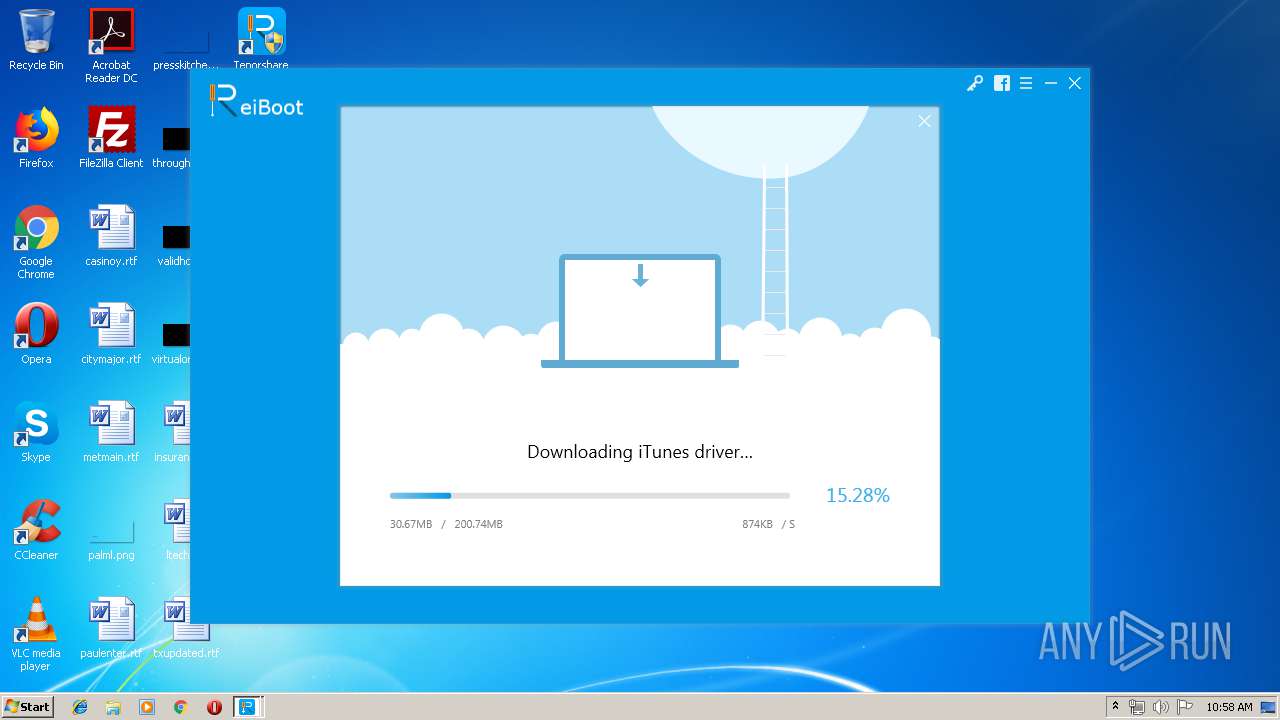Open the Firefox desktop shortcut
1280x720 pixels.
pyautogui.click(x=36, y=138)
